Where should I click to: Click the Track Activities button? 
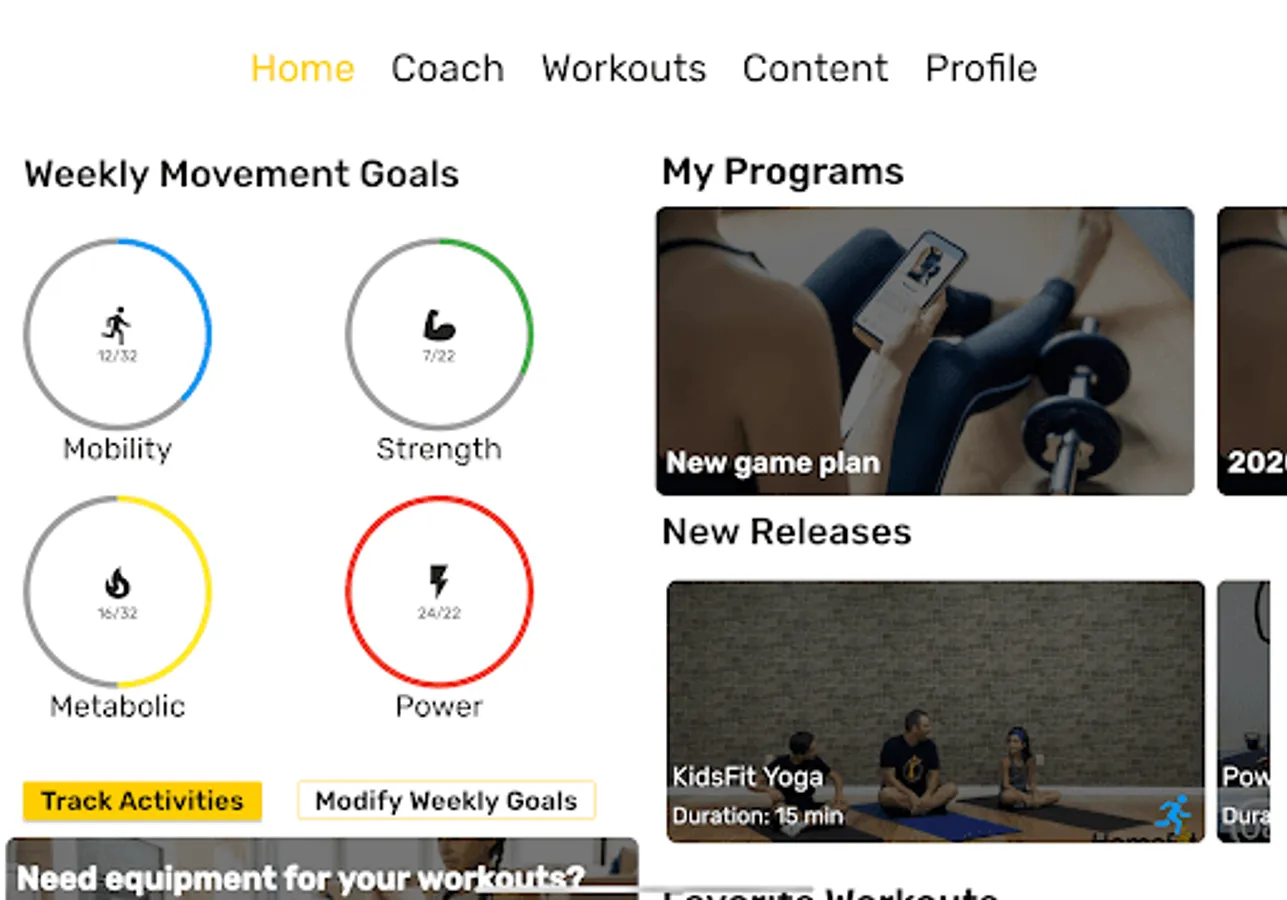tap(142, 801)
